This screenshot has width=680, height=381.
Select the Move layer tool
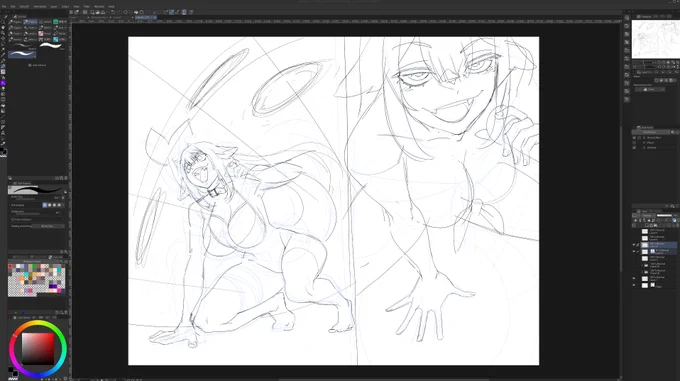pos(3,39)
